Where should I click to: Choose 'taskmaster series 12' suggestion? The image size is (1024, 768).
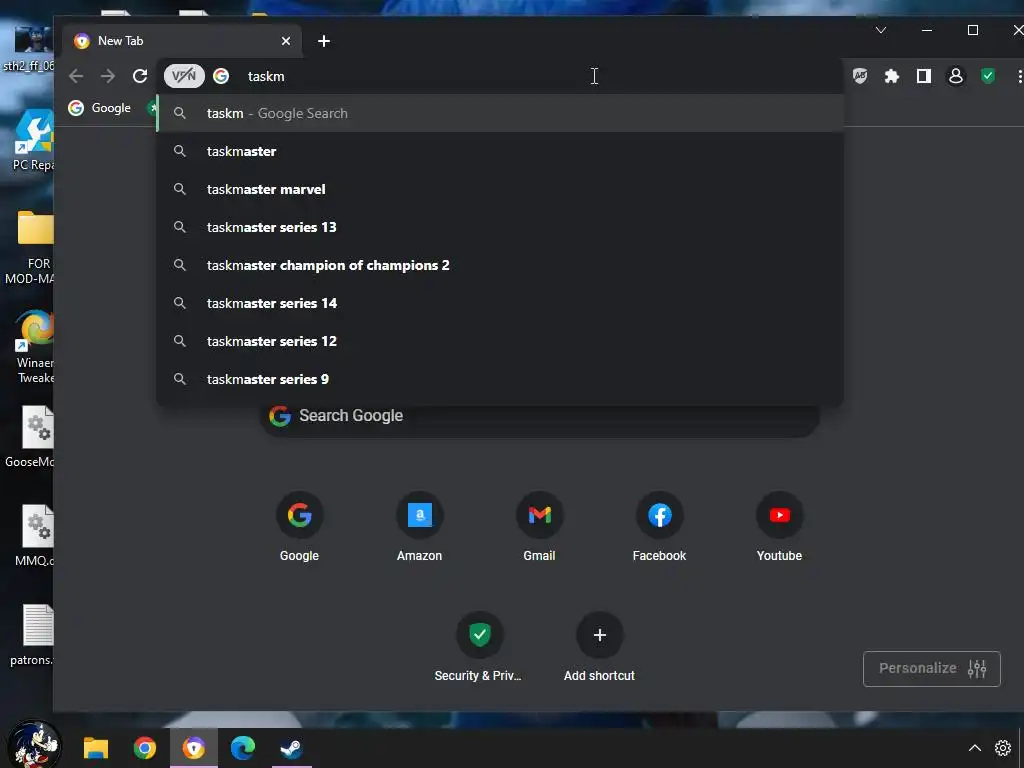500,340
